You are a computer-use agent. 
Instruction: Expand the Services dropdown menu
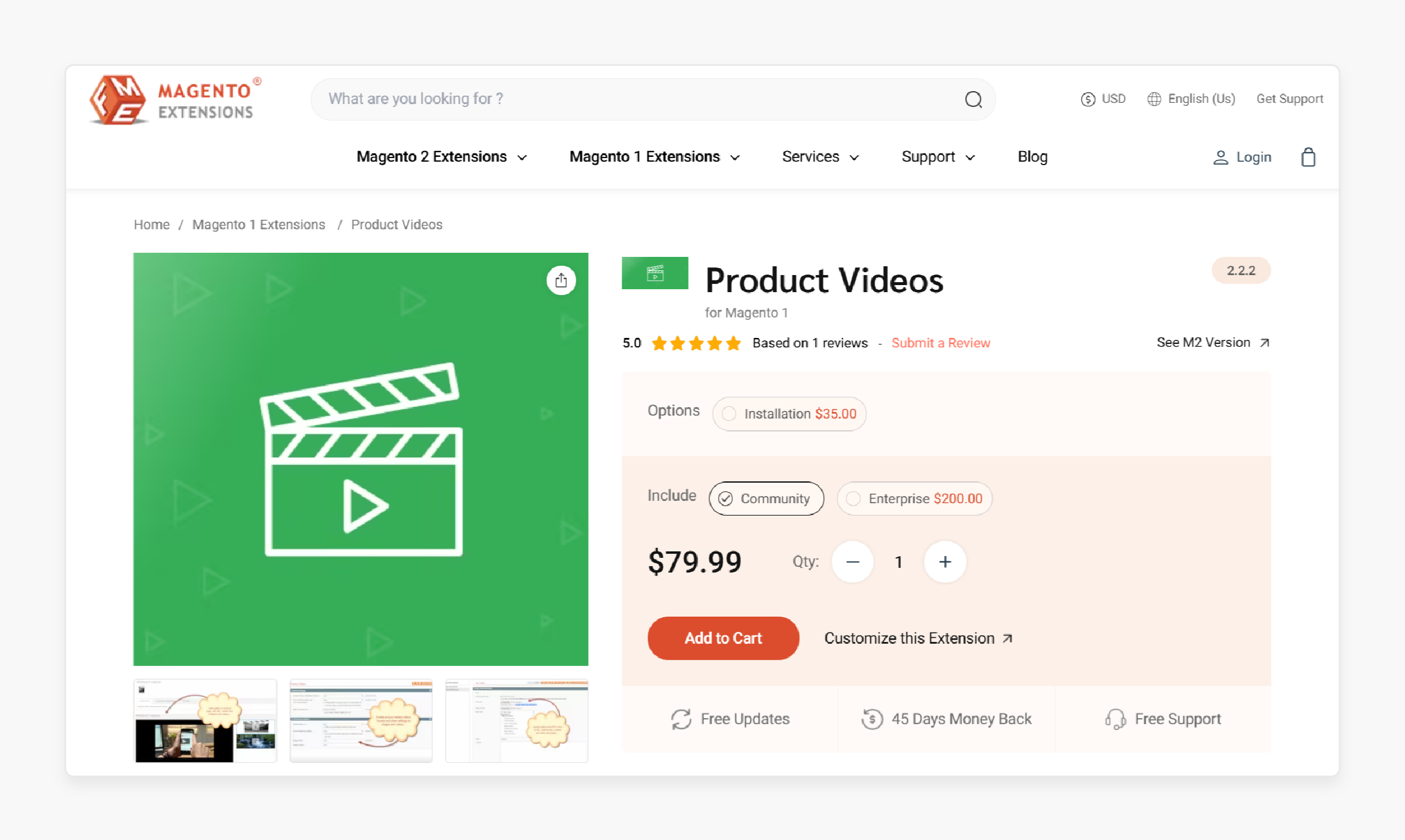tap(819, 156)
